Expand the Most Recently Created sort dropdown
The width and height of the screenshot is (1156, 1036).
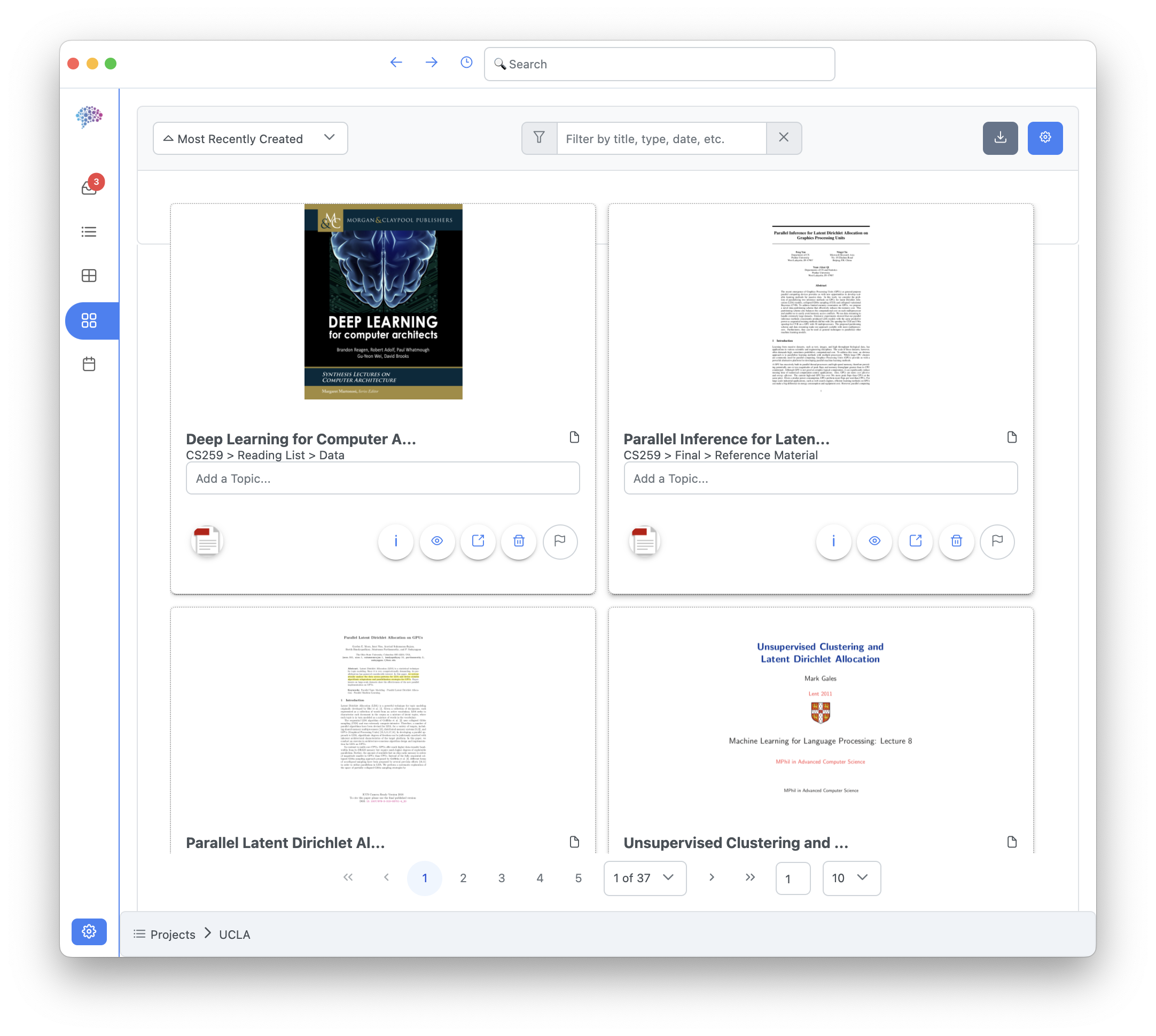250,138
